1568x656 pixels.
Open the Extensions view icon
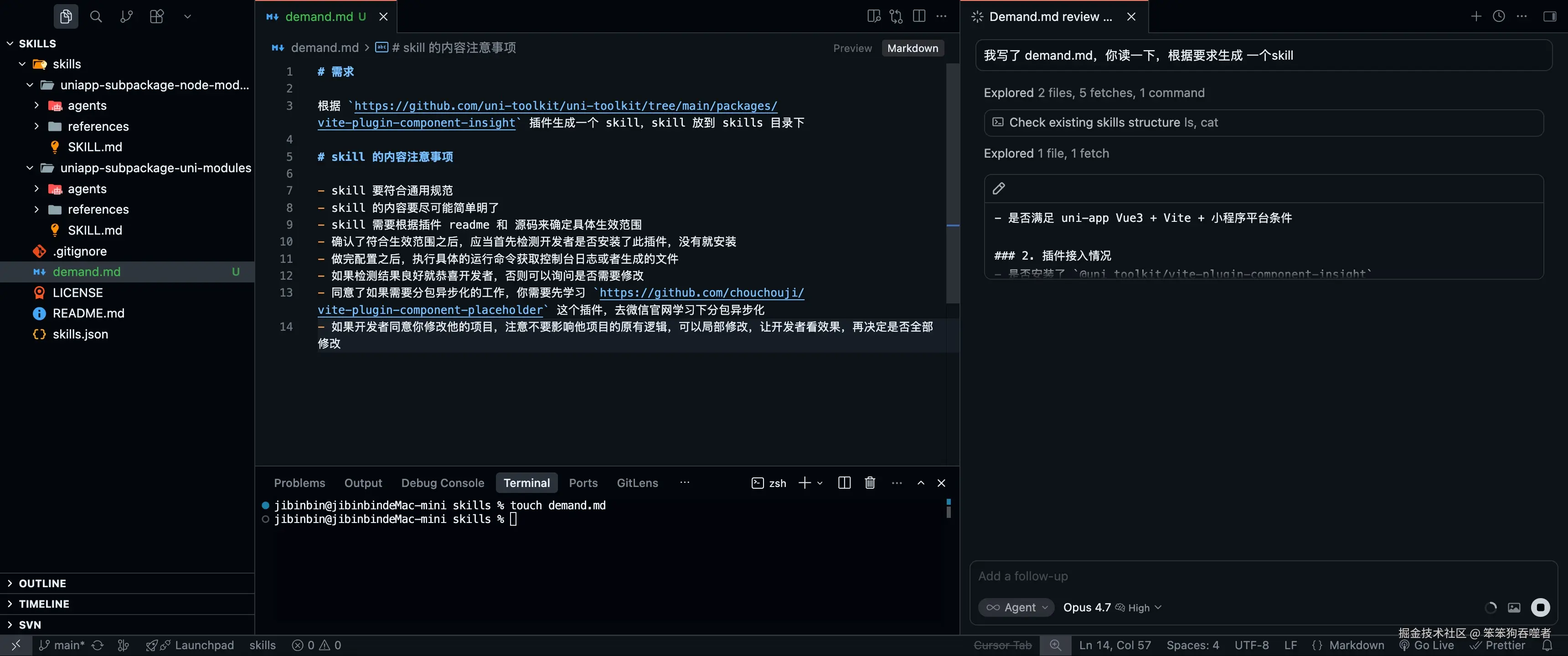coord(156,16)
